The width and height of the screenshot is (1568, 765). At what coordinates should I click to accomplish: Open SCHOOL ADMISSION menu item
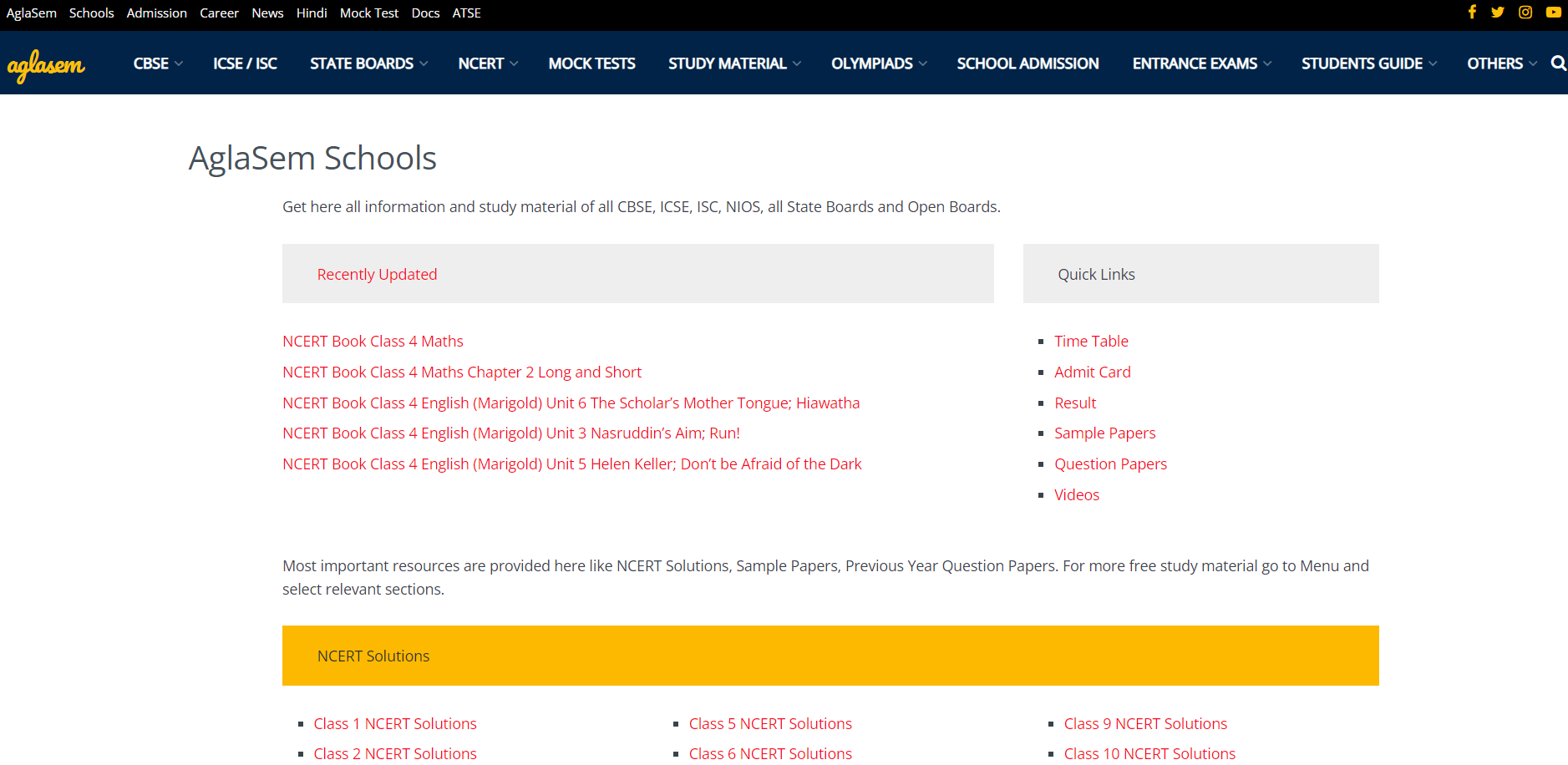point(1028,63)
